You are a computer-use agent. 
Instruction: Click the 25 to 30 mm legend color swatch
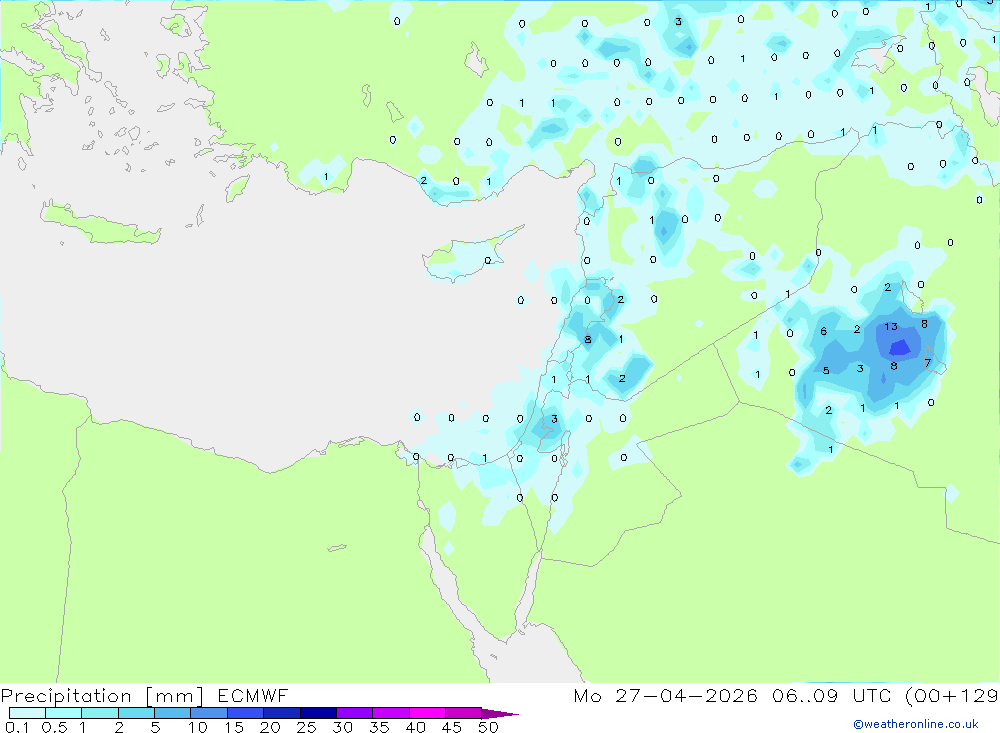pos(318,713)
